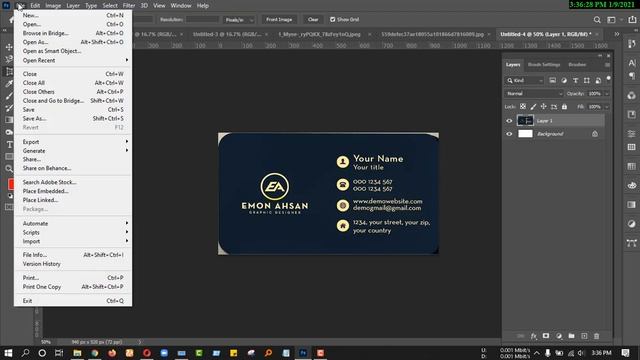Image resolution: width=640 pixels, height=360 pixels.
Task: Create new group folder icon
Action: point(571,336)
